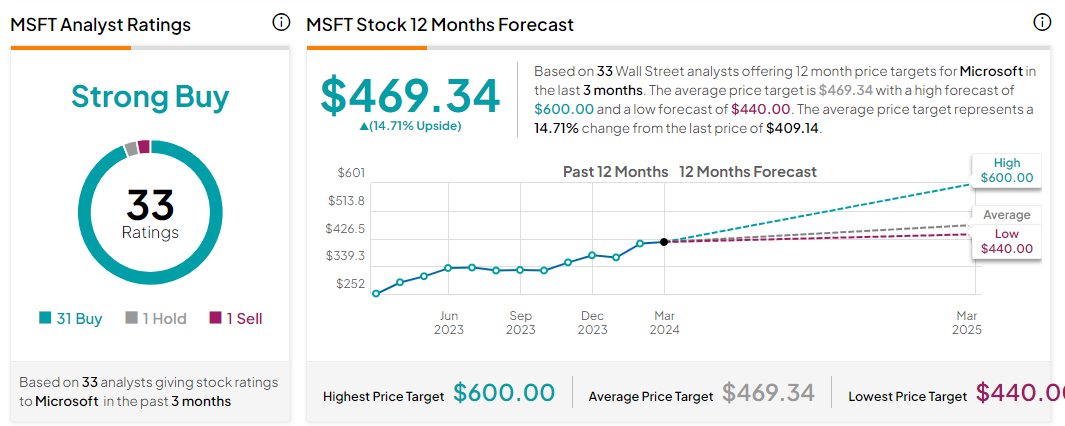Select the High $600.00 forecast tag
Image resolution: width=1065 pixels, height=426 pixels.
1006,171
